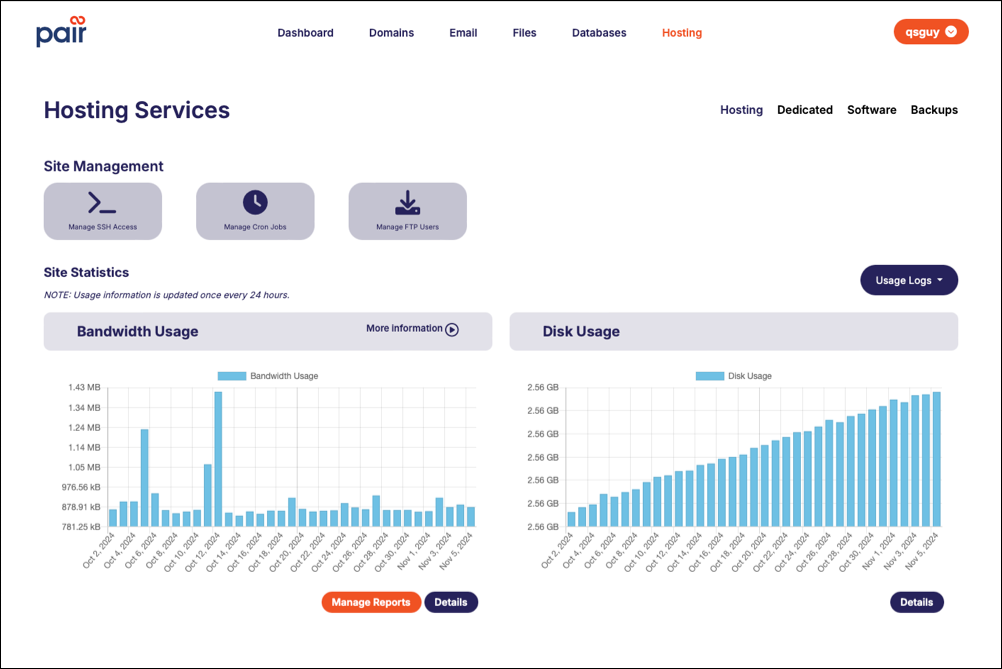Open the Files menu
The width and height of the screenshot is (1002, 669).
[x=524, y=33]
